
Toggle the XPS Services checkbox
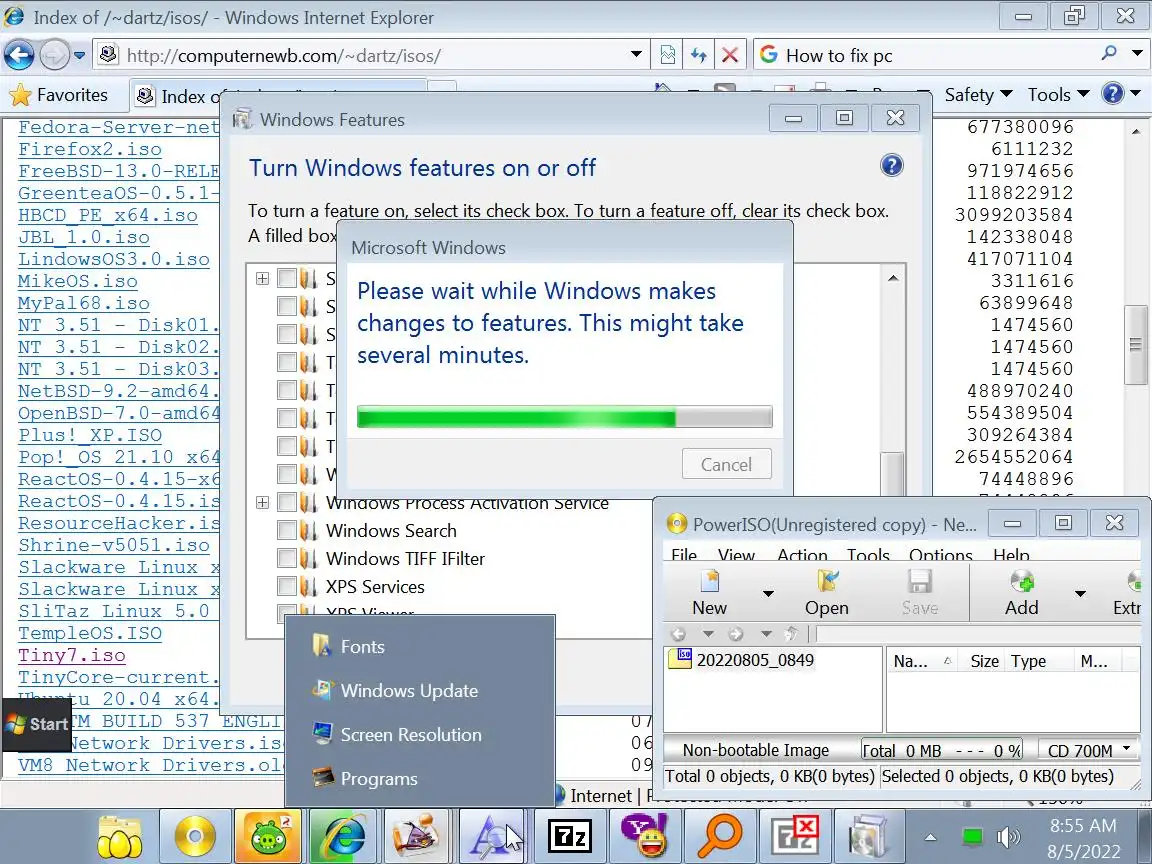[287, 586]
